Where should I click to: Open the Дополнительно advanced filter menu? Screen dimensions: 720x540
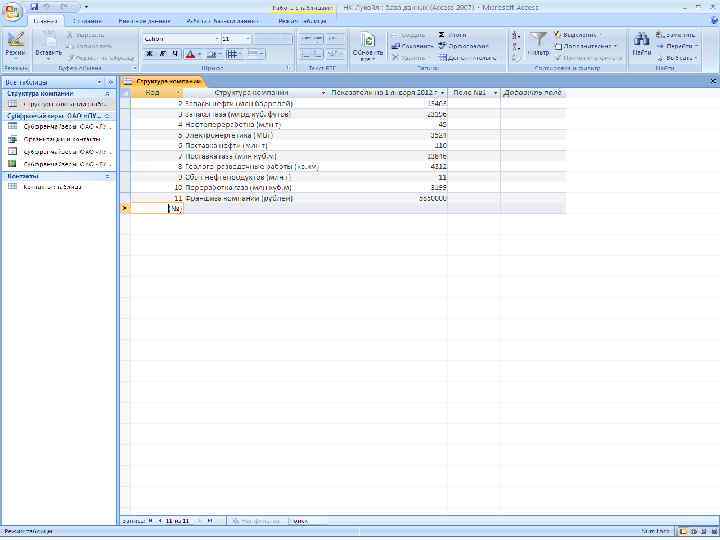coord(585,46)
